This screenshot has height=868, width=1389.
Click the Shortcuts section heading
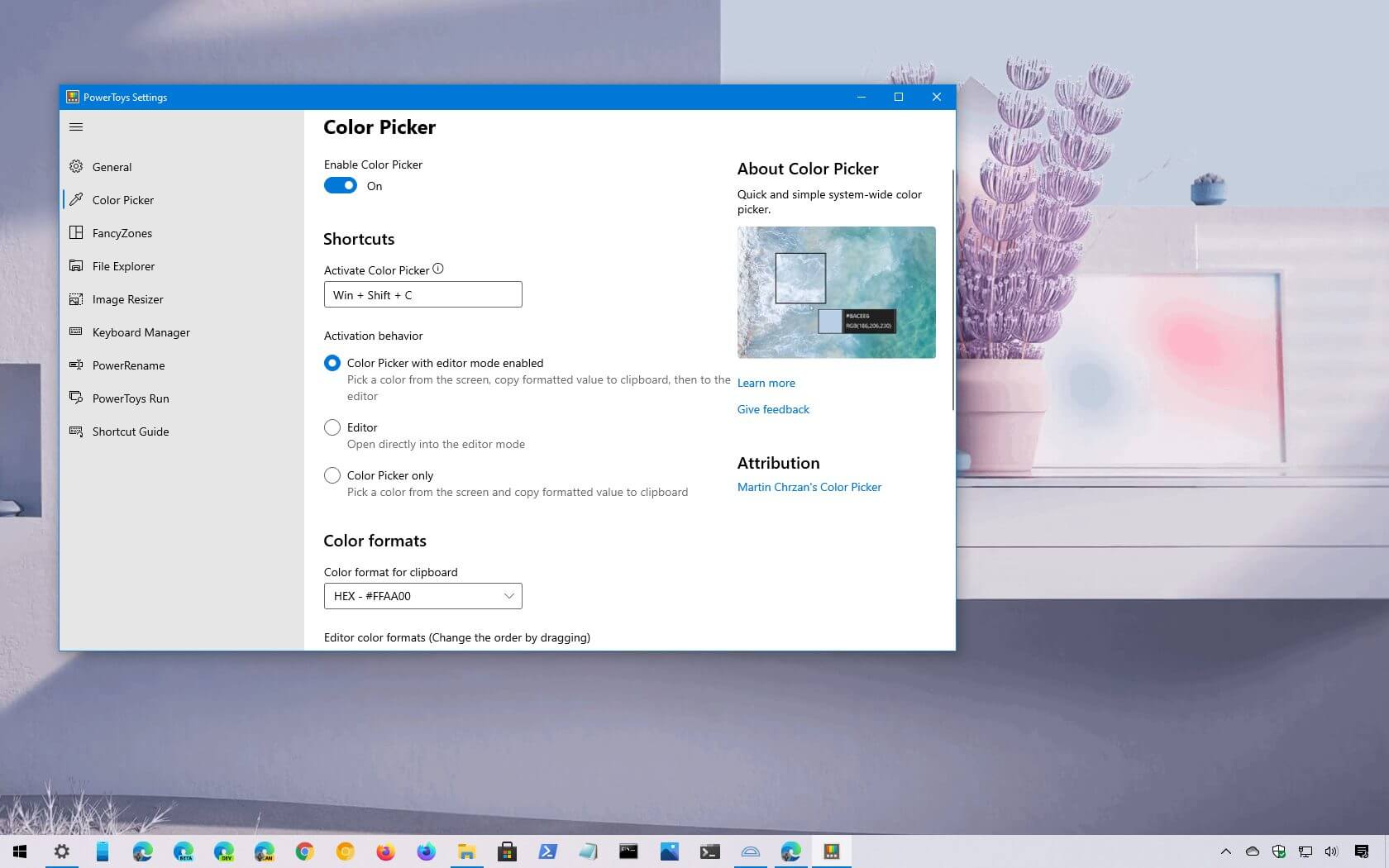tap(359, 239)
